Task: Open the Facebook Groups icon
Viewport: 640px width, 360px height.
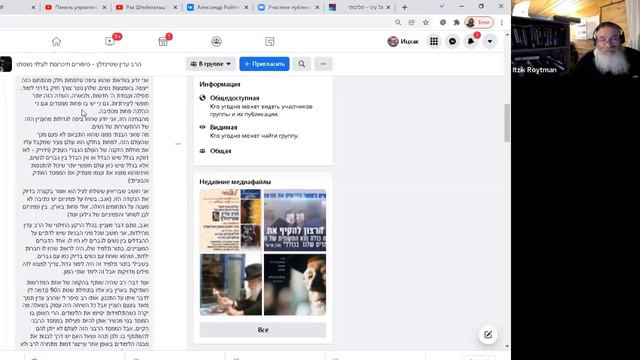Action: click(216, 41)
